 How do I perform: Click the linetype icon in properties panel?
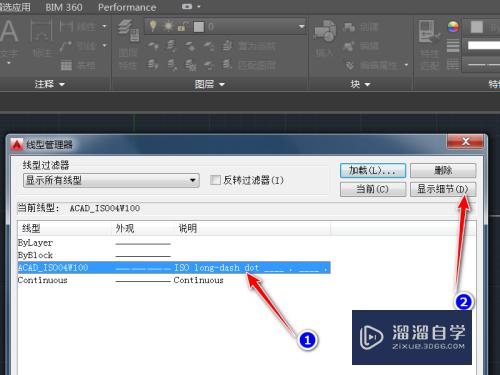point(453,64)
